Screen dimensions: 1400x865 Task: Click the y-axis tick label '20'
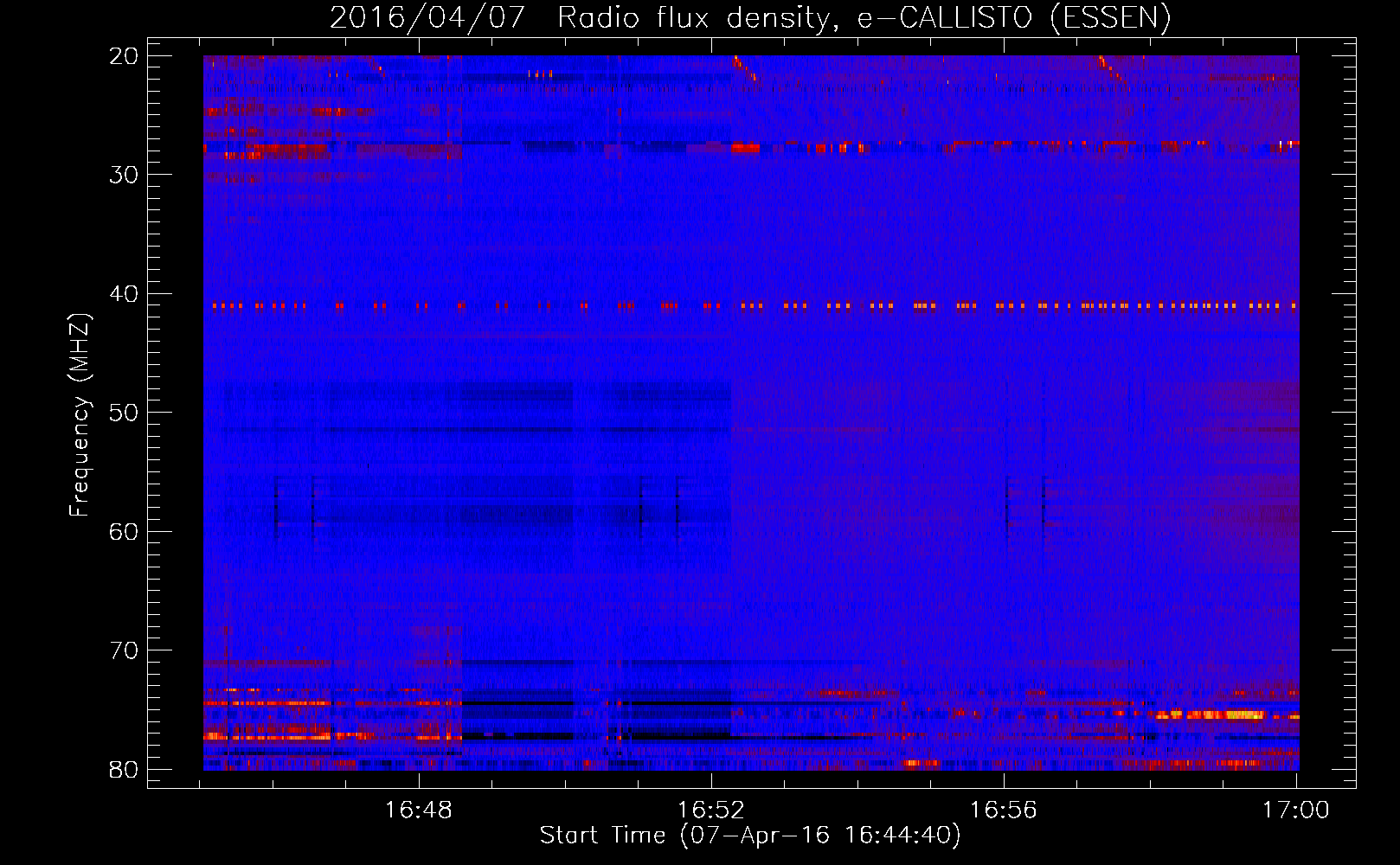(125, 56)
